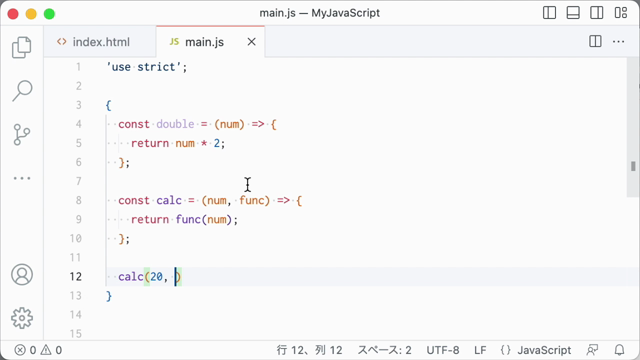Open errors and warnings in status bar
This screenshot has height=360, width=640.
38,350
